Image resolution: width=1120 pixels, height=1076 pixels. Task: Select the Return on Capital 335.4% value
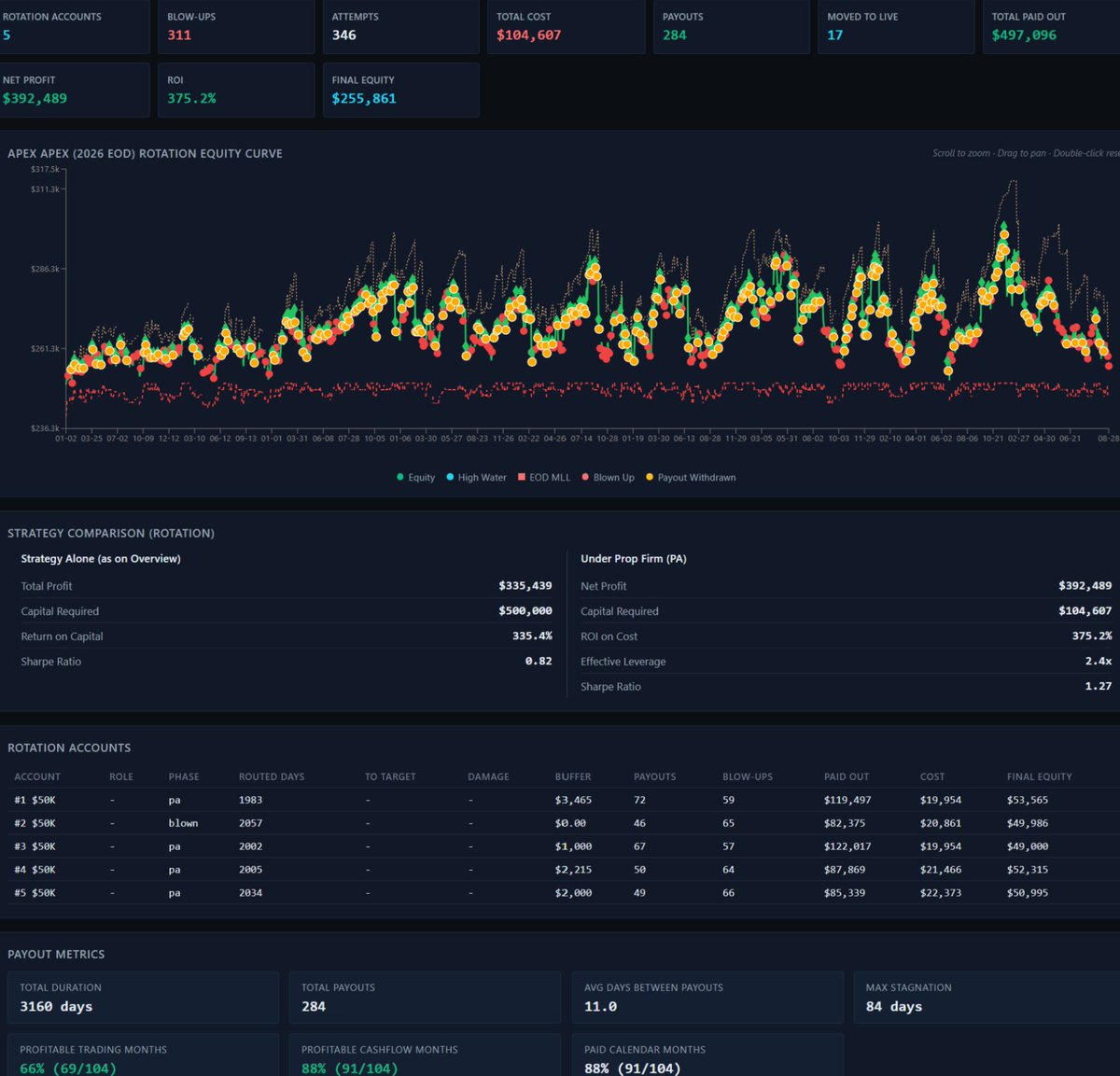click(532, 636)
